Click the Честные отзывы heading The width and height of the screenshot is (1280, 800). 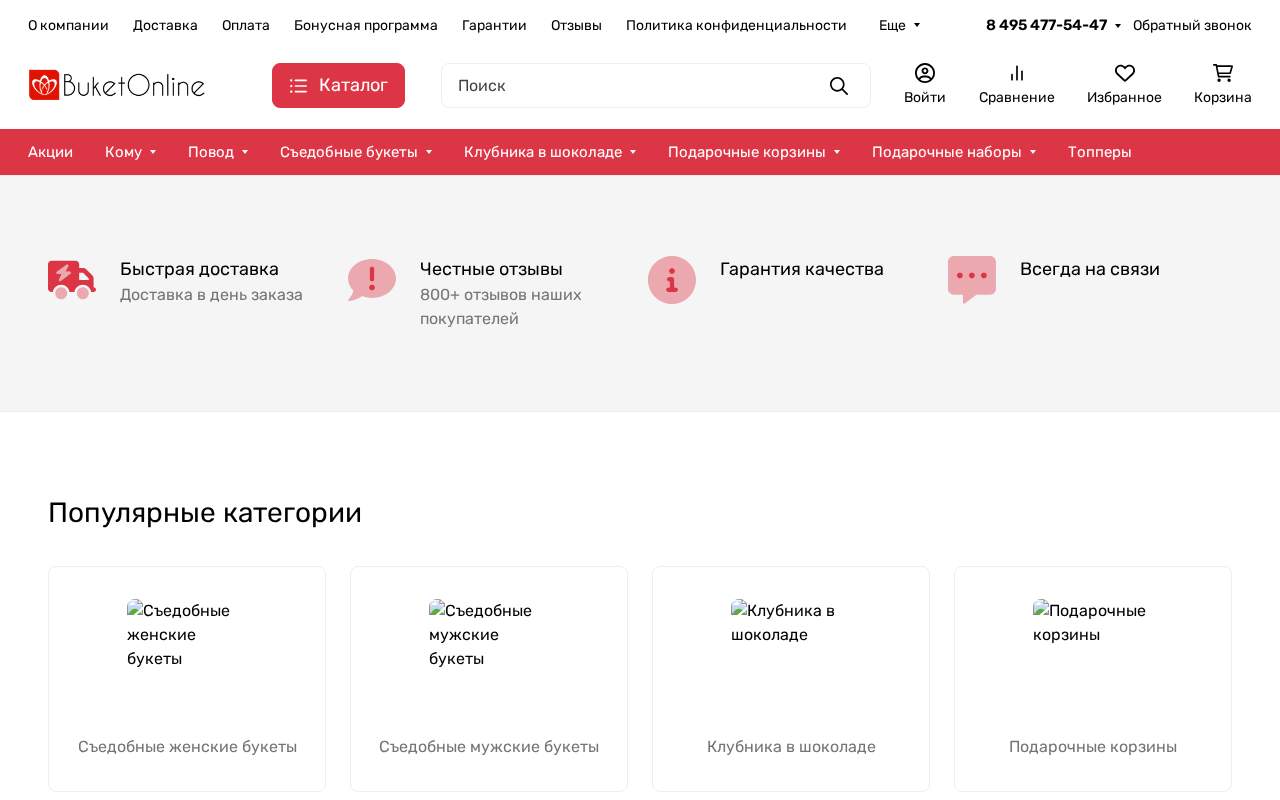pos(491,269)
